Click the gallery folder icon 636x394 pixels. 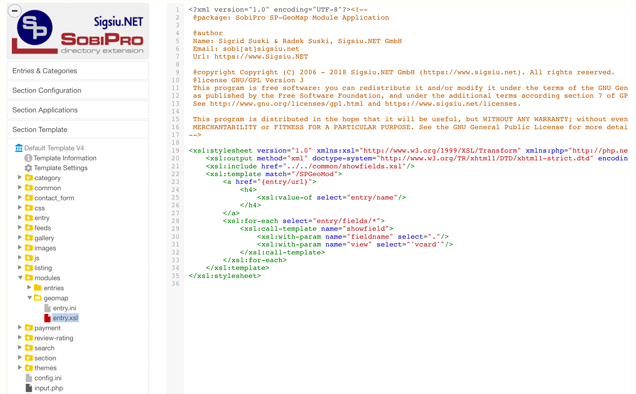click(x=29, y=237)
